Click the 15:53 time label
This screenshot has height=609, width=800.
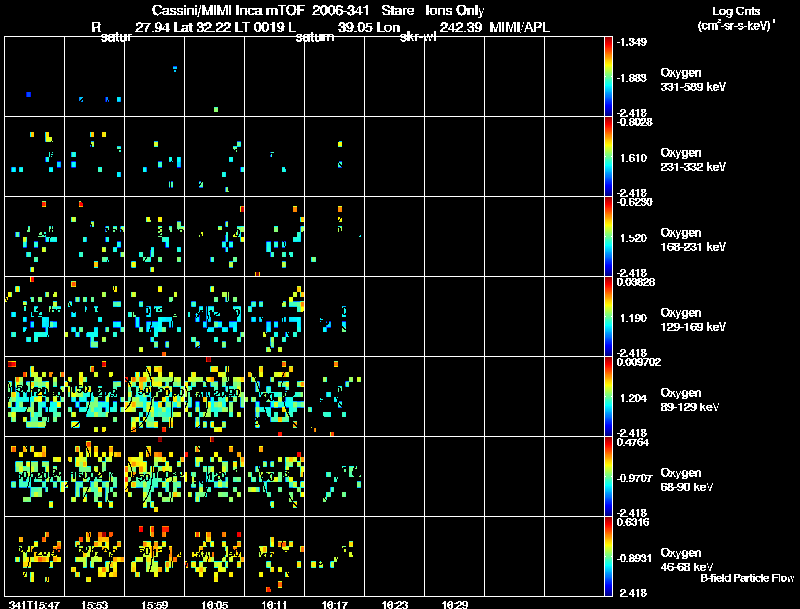click(x=94, y=604)
